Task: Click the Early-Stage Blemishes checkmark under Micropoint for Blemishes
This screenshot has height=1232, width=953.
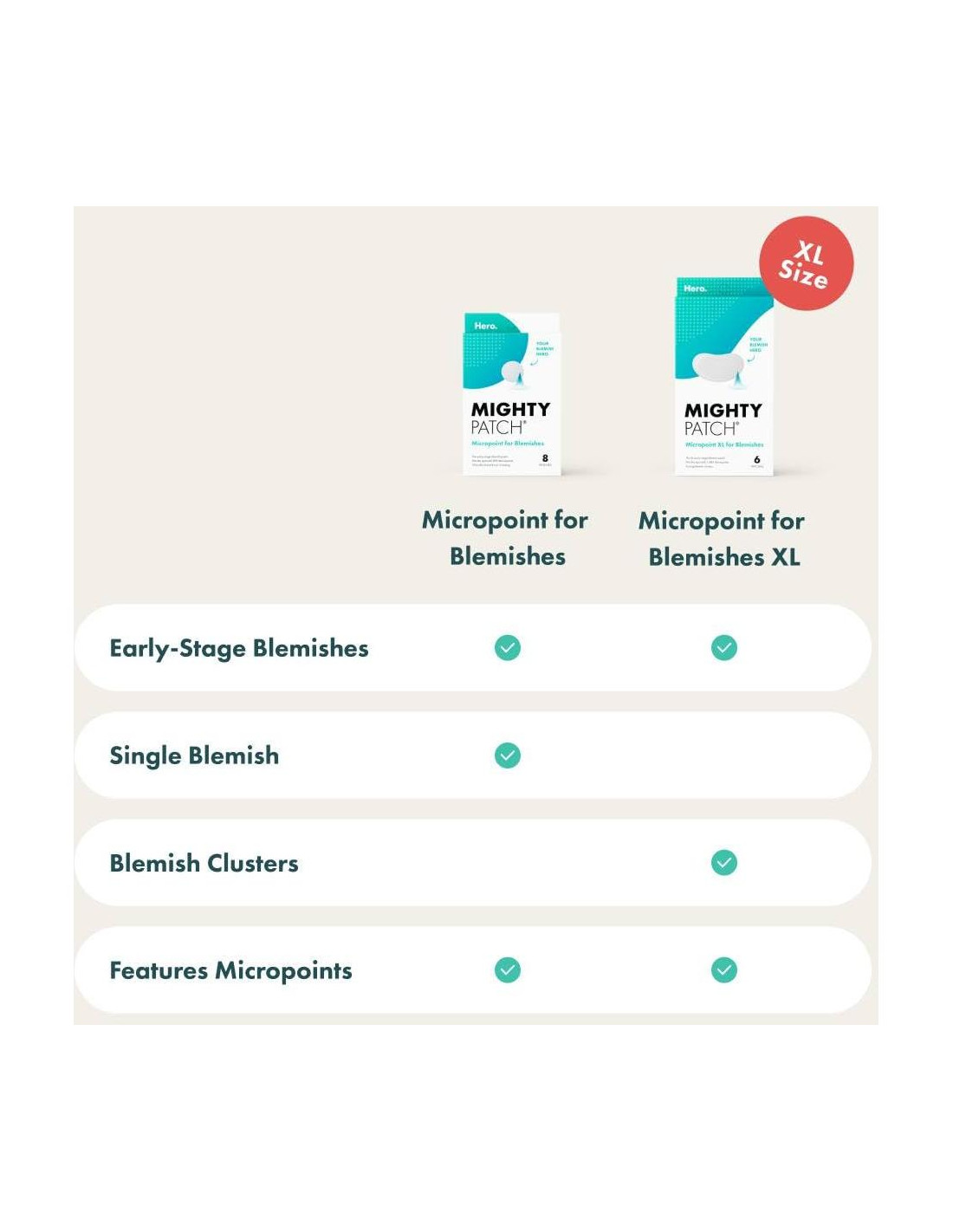Action: (x=508, y=648)
